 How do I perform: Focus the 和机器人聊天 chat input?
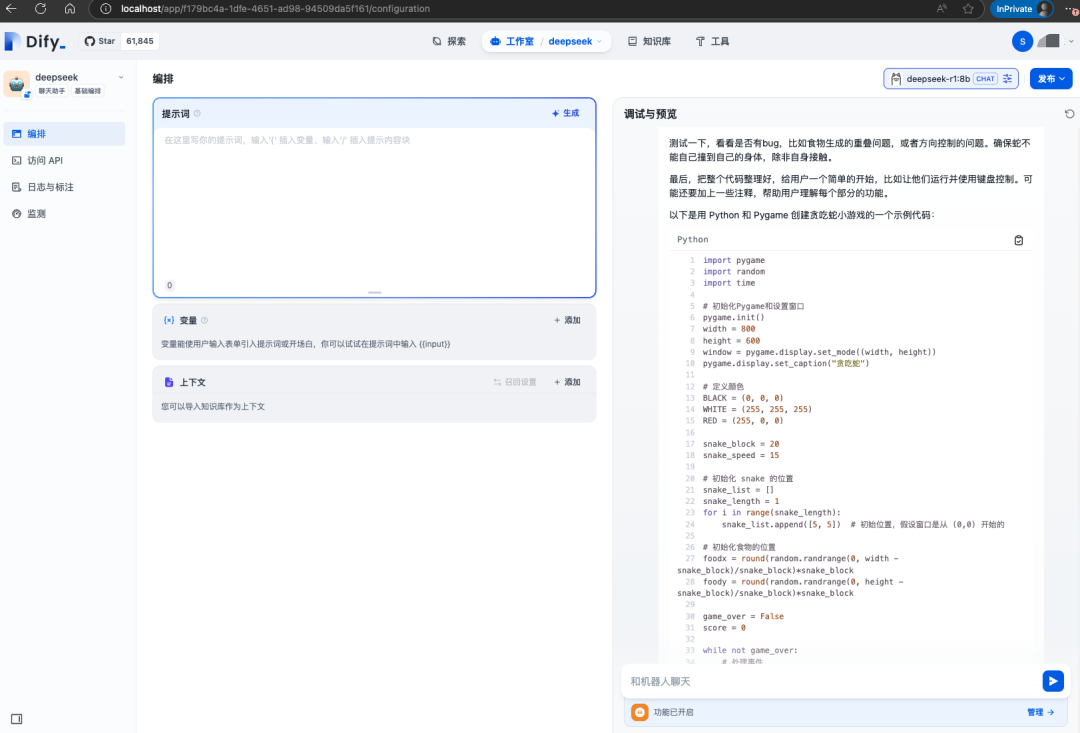[x=832, y=681]
